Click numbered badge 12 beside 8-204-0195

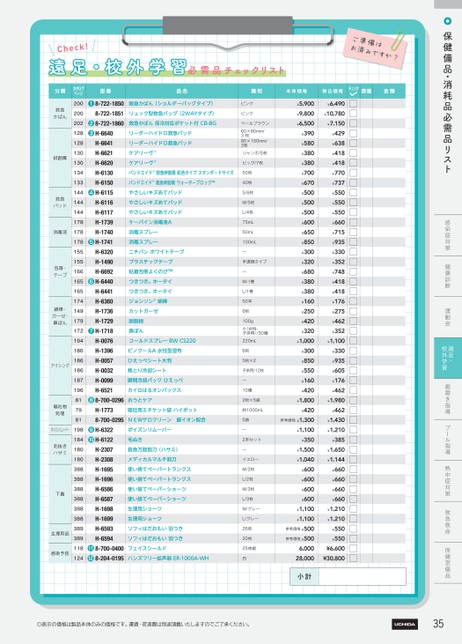[91, 558]
